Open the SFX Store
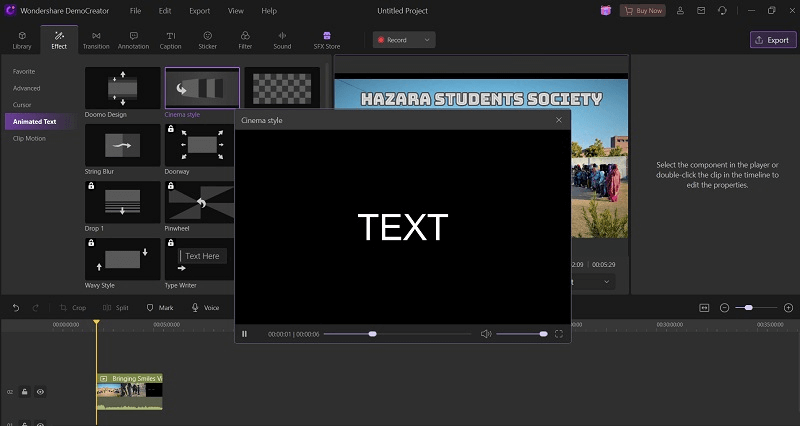 [327, 40]
